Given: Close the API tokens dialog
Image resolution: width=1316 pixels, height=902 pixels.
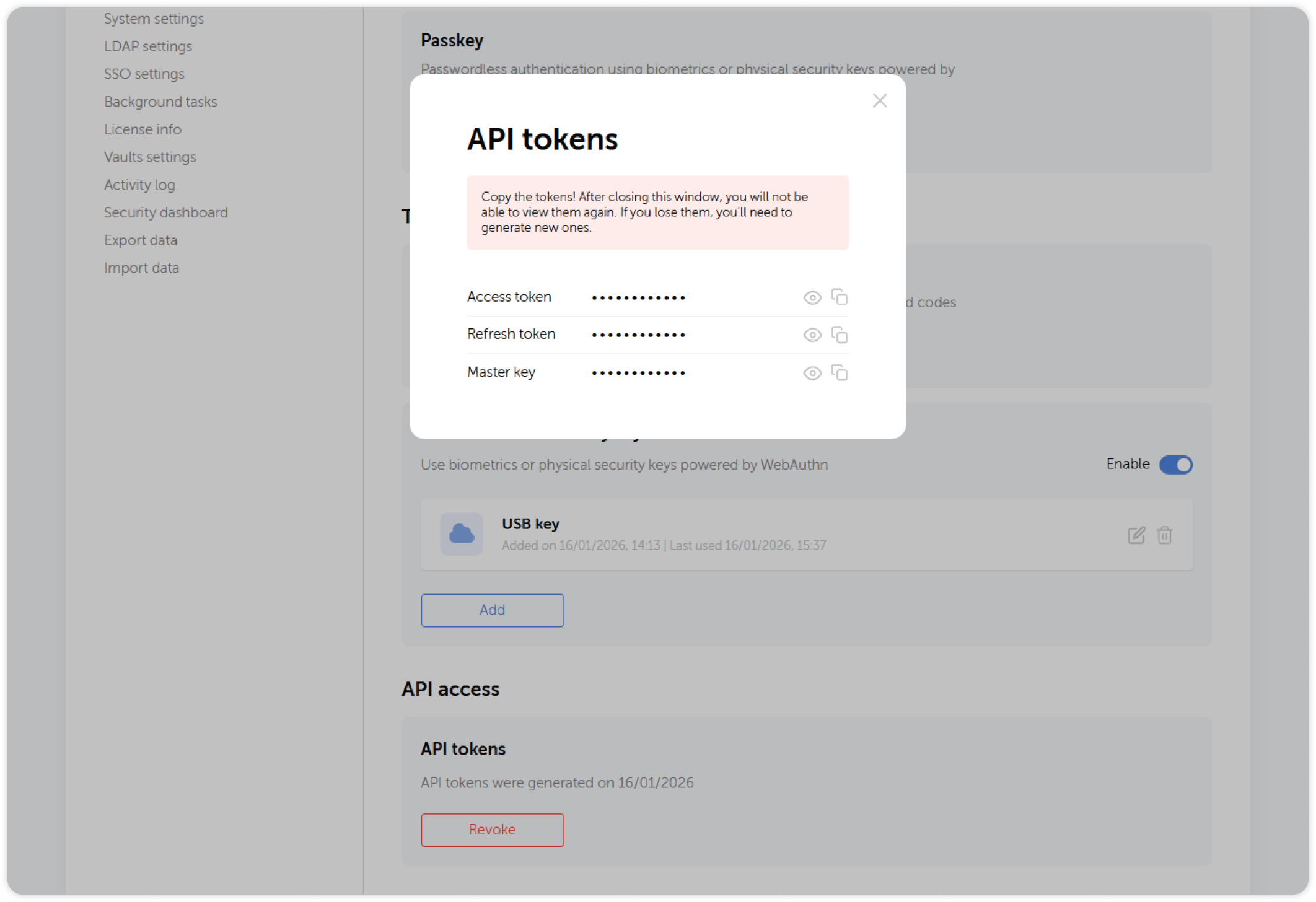Looking at the screenshot, I should pyautogui.click(x=879, y=100).
